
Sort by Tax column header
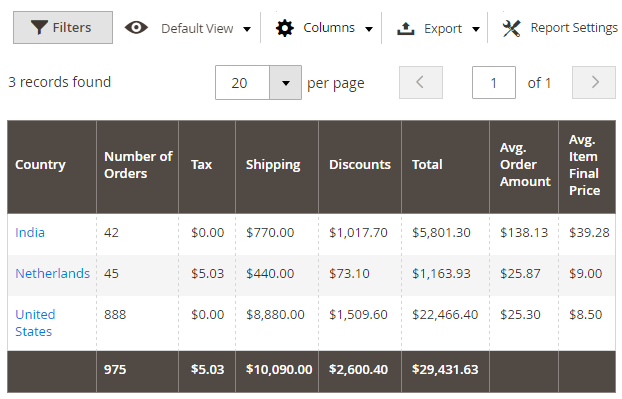[x=207, y=167]
